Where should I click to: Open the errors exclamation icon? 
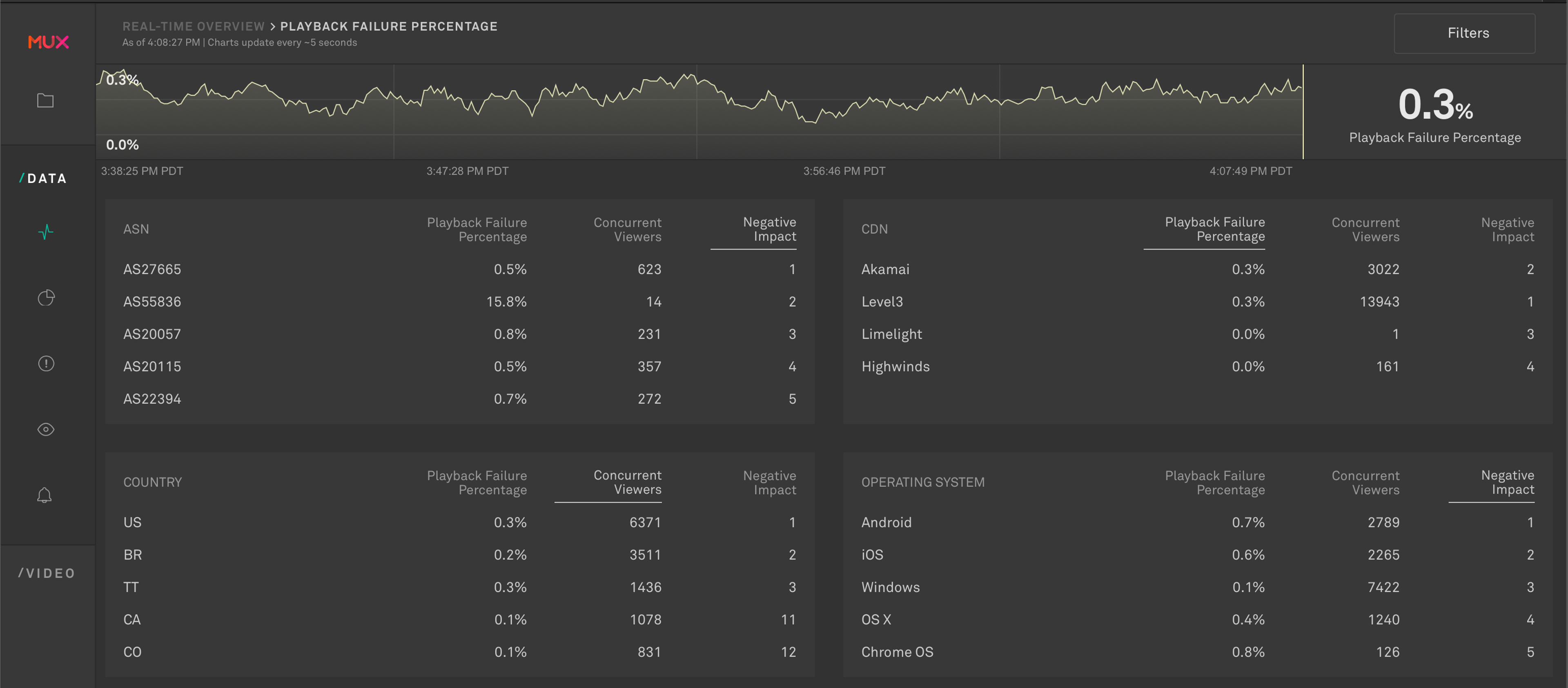(46, 363)
